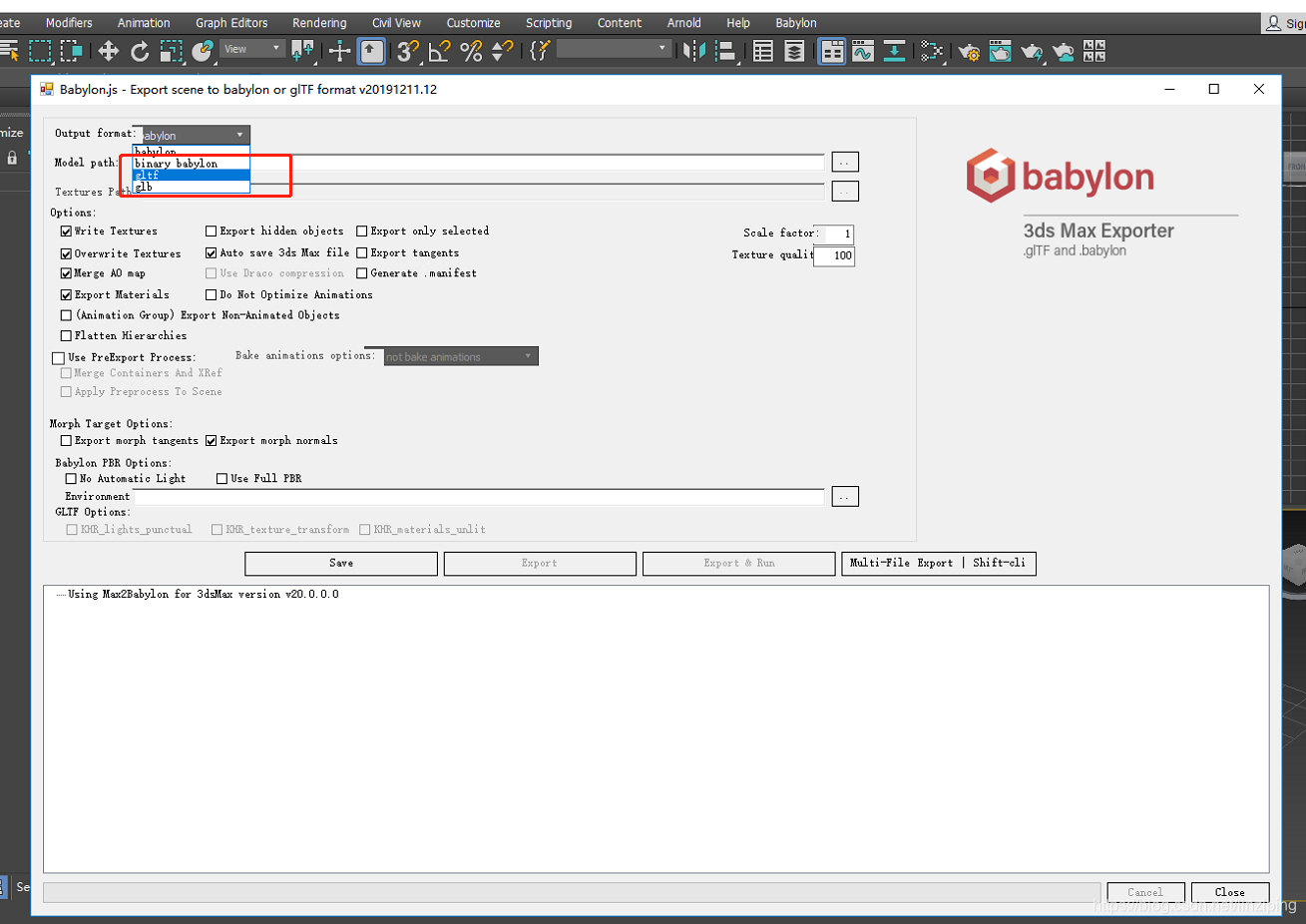
Task: Choose glb in output format list
Action: click(x=191, y=187)
